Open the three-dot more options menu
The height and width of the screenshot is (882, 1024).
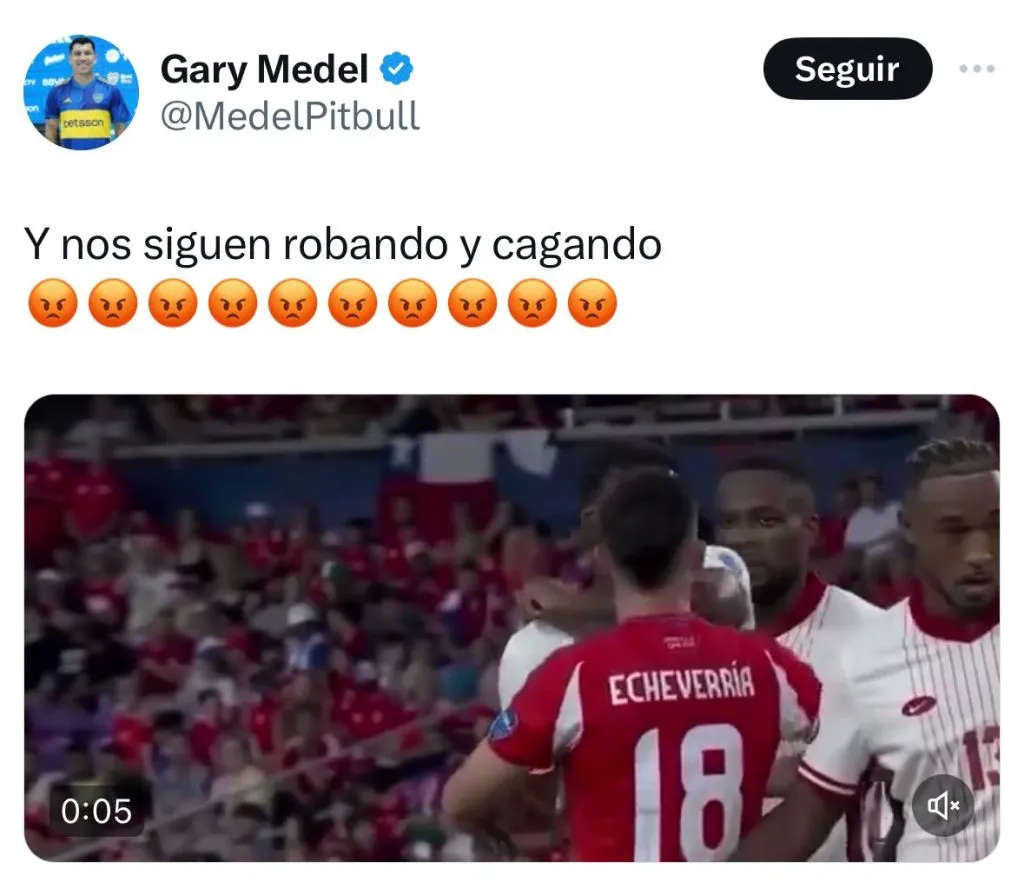click(x=977, y=68)
